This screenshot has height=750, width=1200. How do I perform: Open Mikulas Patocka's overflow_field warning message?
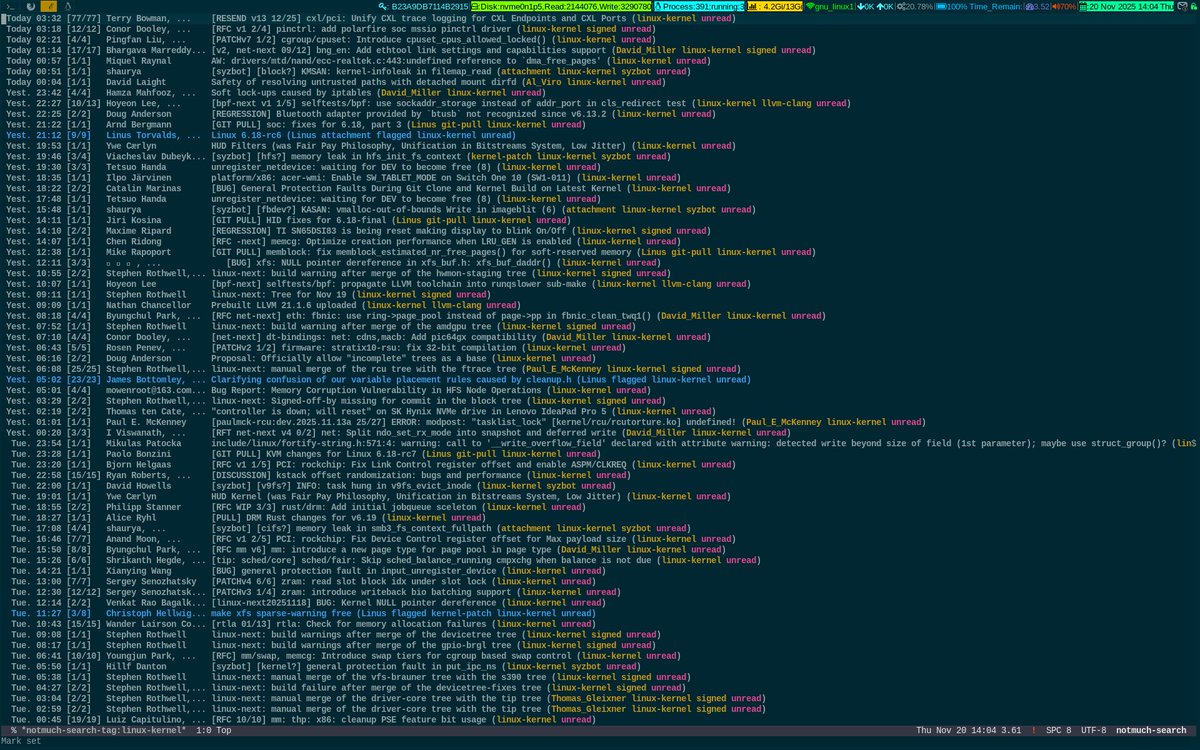click(x=450, y=443)
